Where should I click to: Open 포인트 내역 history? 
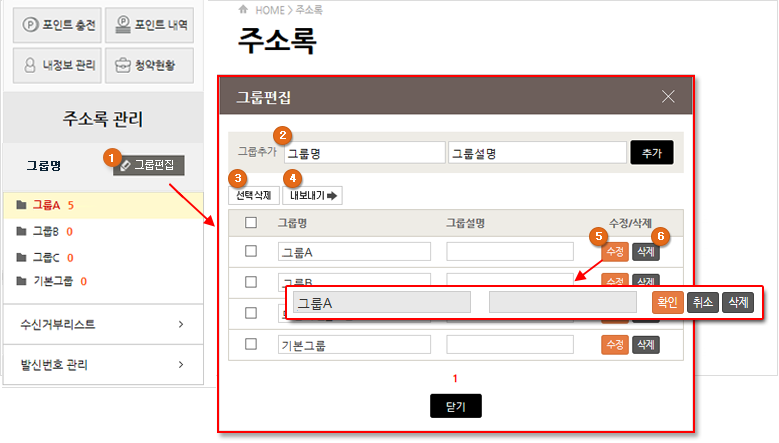click(151, 27)
